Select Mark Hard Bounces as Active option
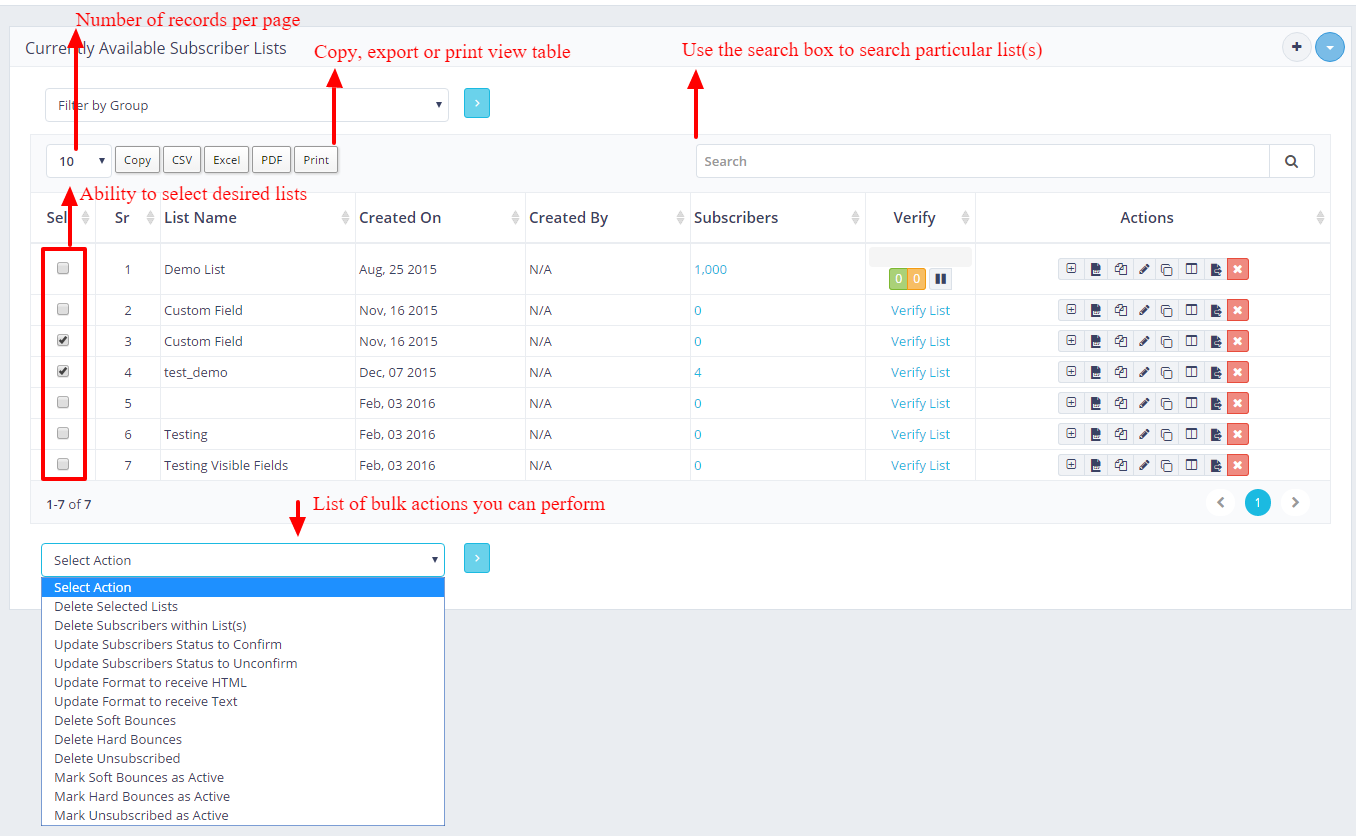Image resolution: width=1356 pixels, height=836 pixels. click(142, 796)
